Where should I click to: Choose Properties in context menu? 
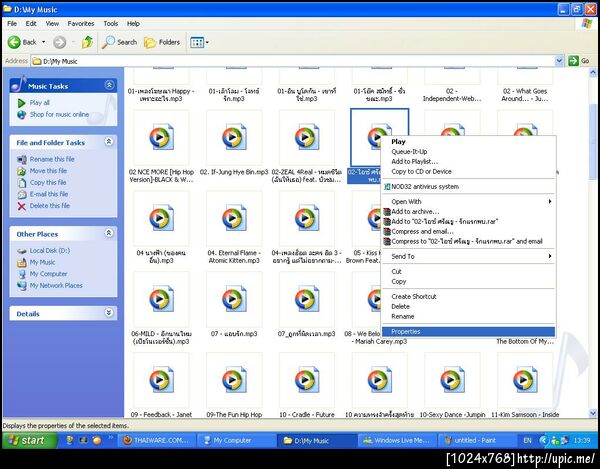click(x=468, y=331)
